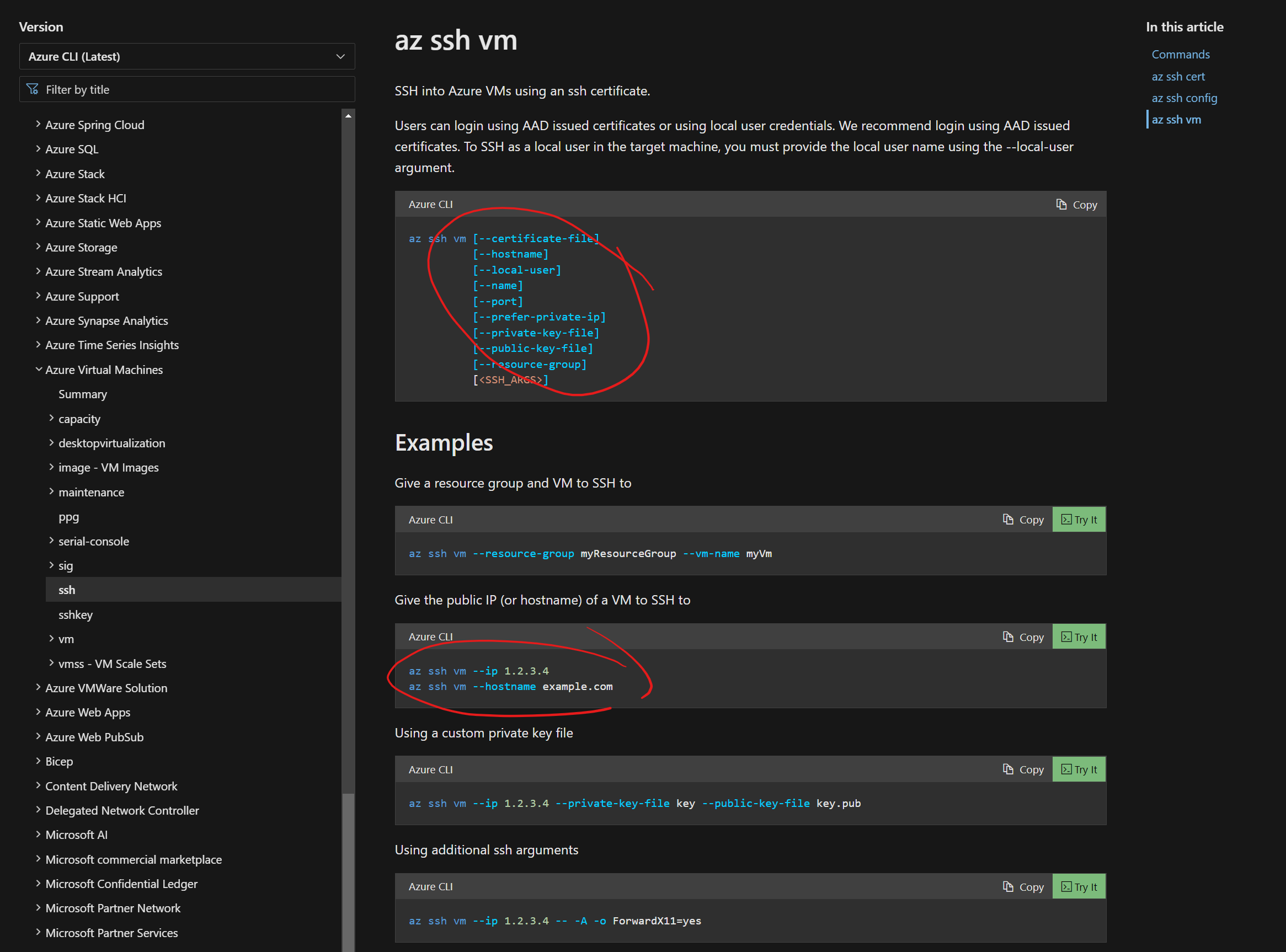Click the sidebar scrollbar thumb

[348, 873]
